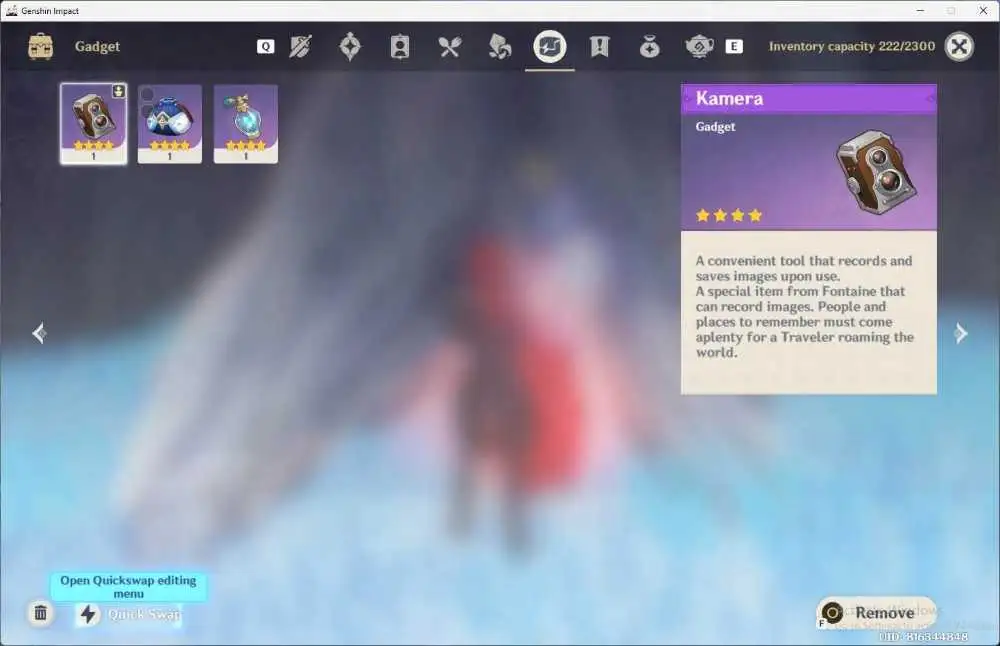1000x646 pixels.
Task: Click the trash can discard icon
Action: coord(41,613)
